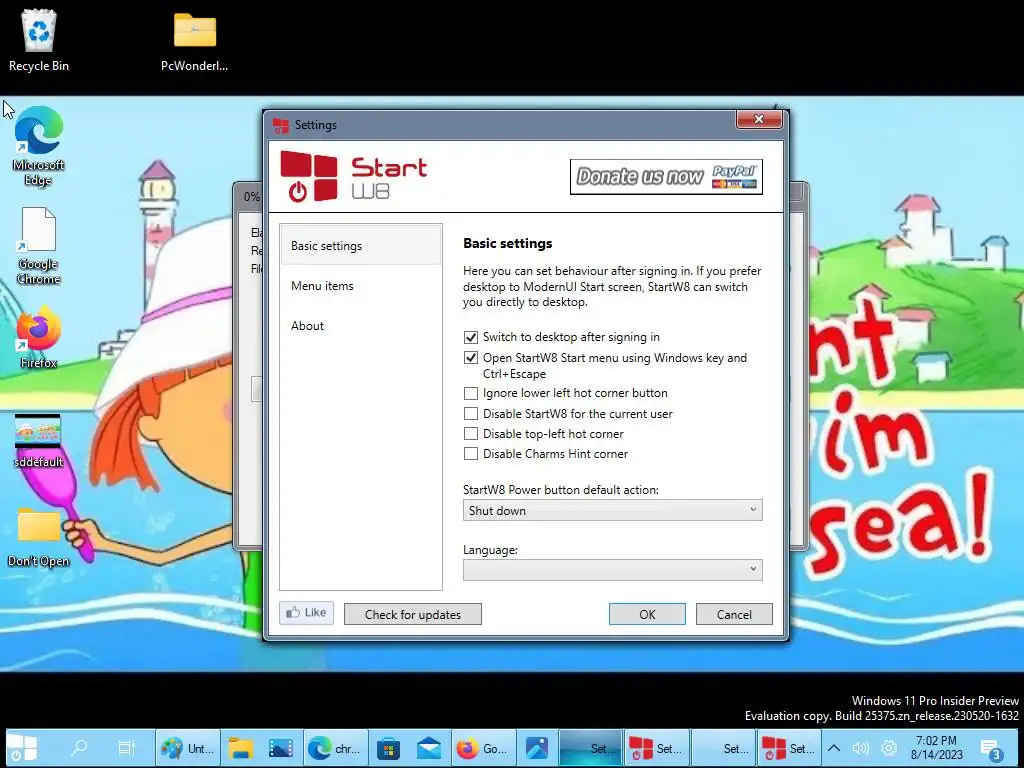Click the Donate us now PayPal banner

point(666,176)
